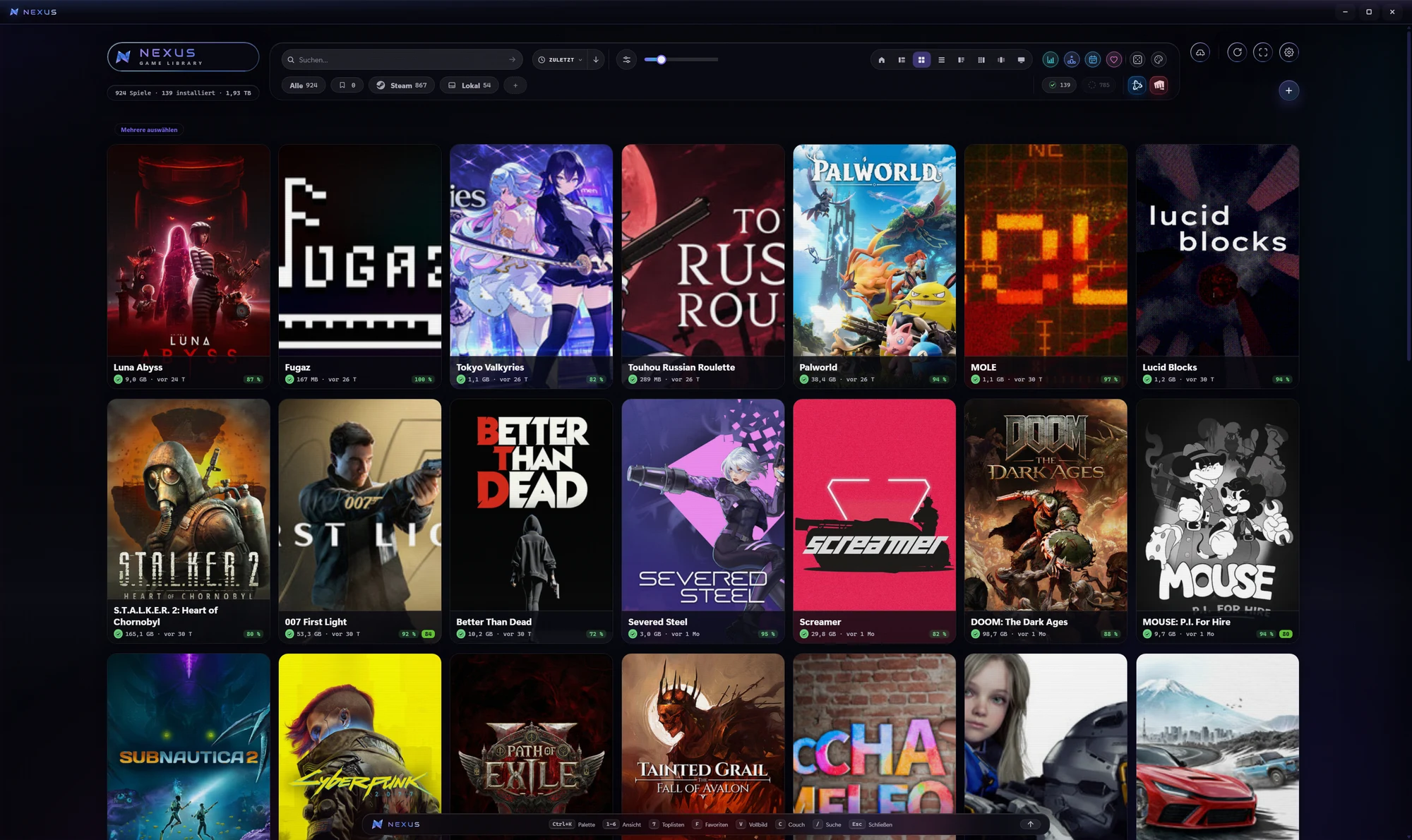Screen dimensions: 1412x840
Task: Switch to the home view icon
Action: (x=882, y=60)
